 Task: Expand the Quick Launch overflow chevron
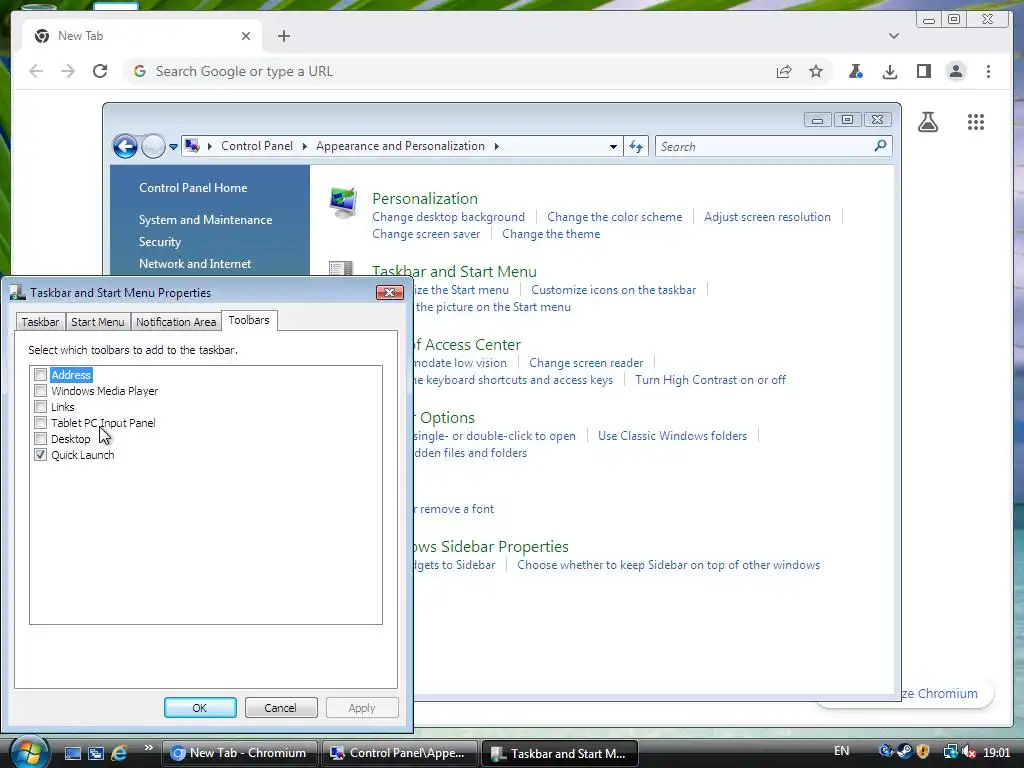click(149, 748)
